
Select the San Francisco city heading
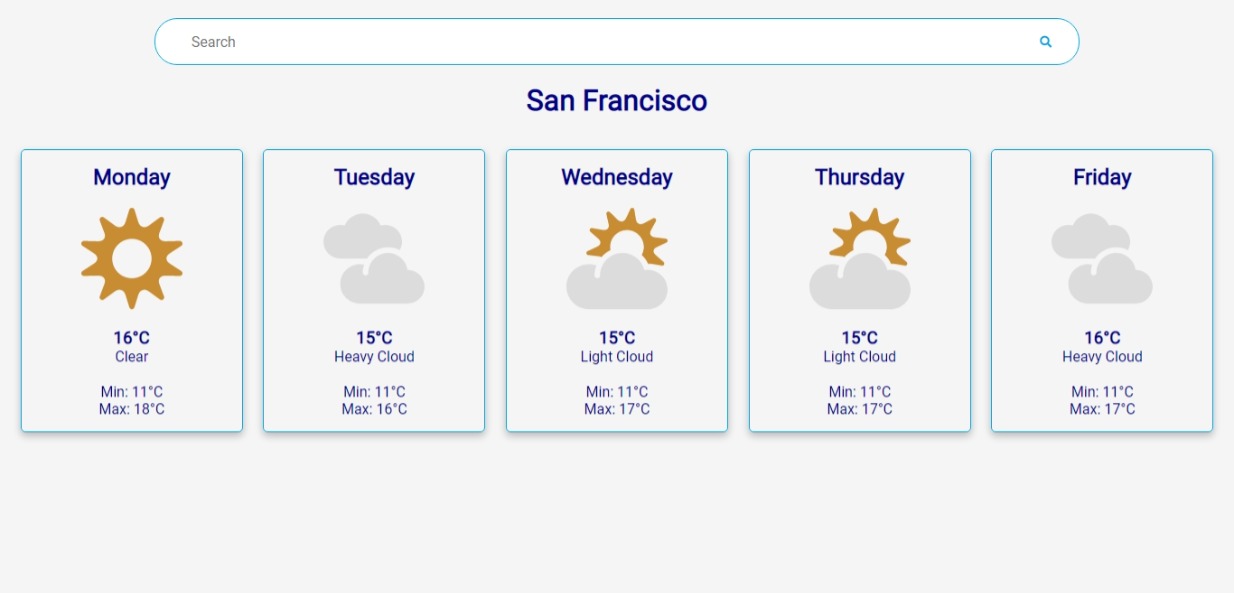click(x=616, y=100)
